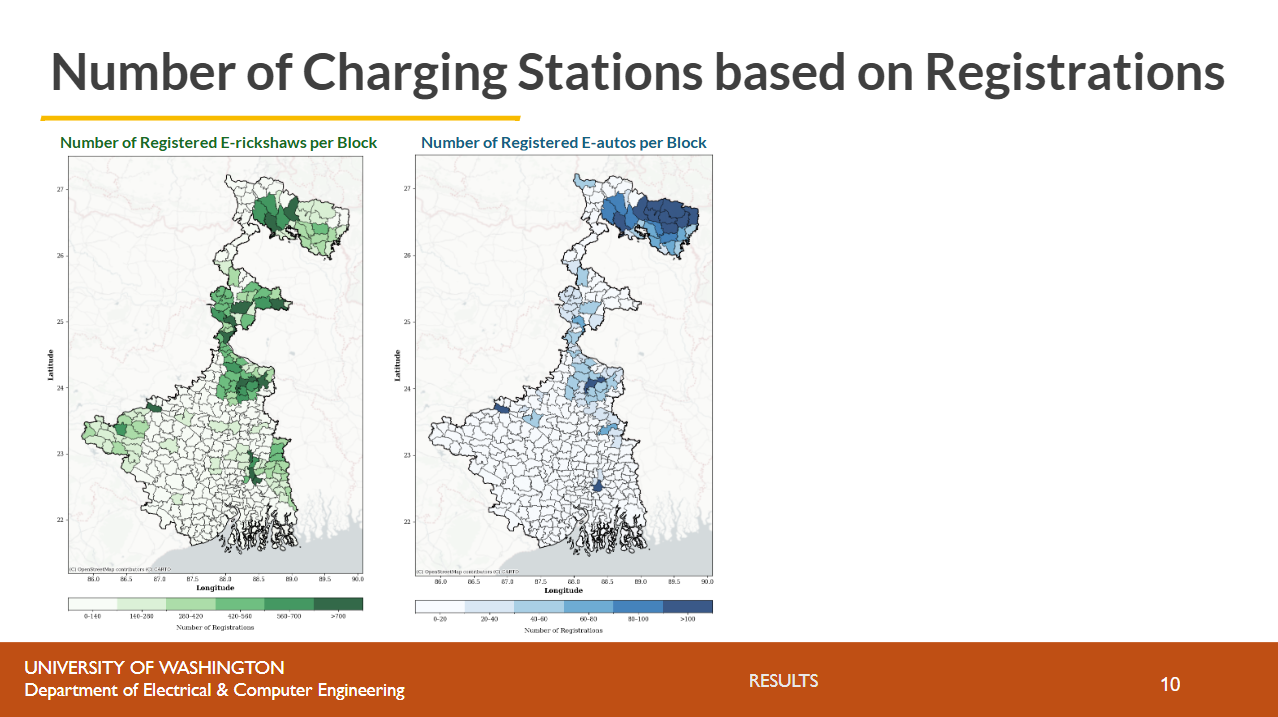Pick the 80-100 blue legend swatch
The height and width of the screenshot is (717, 1278).
coord(638,606)
